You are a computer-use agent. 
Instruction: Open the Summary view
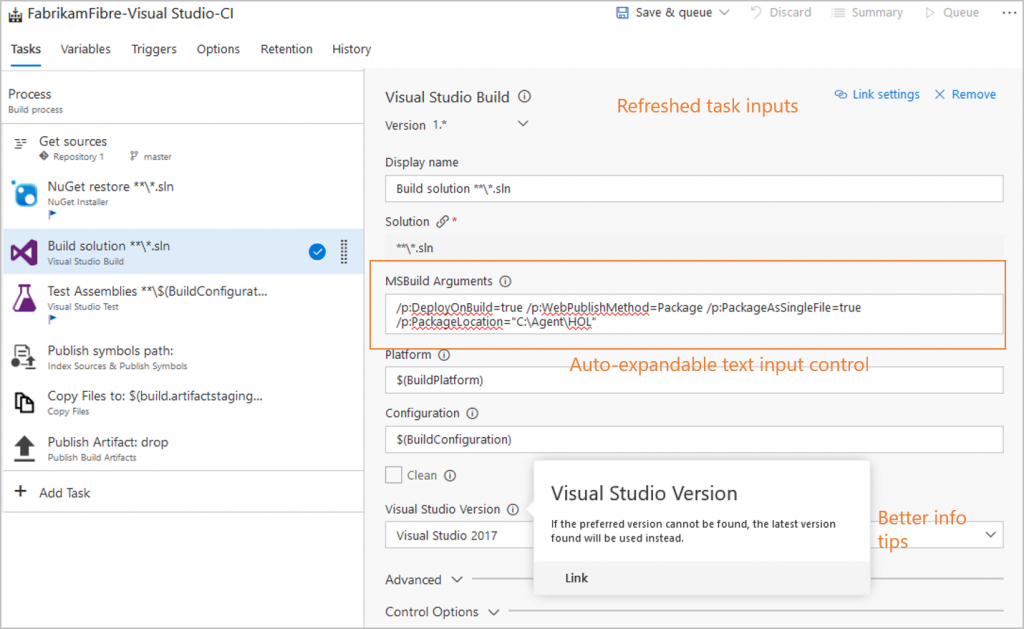[867, 12]
